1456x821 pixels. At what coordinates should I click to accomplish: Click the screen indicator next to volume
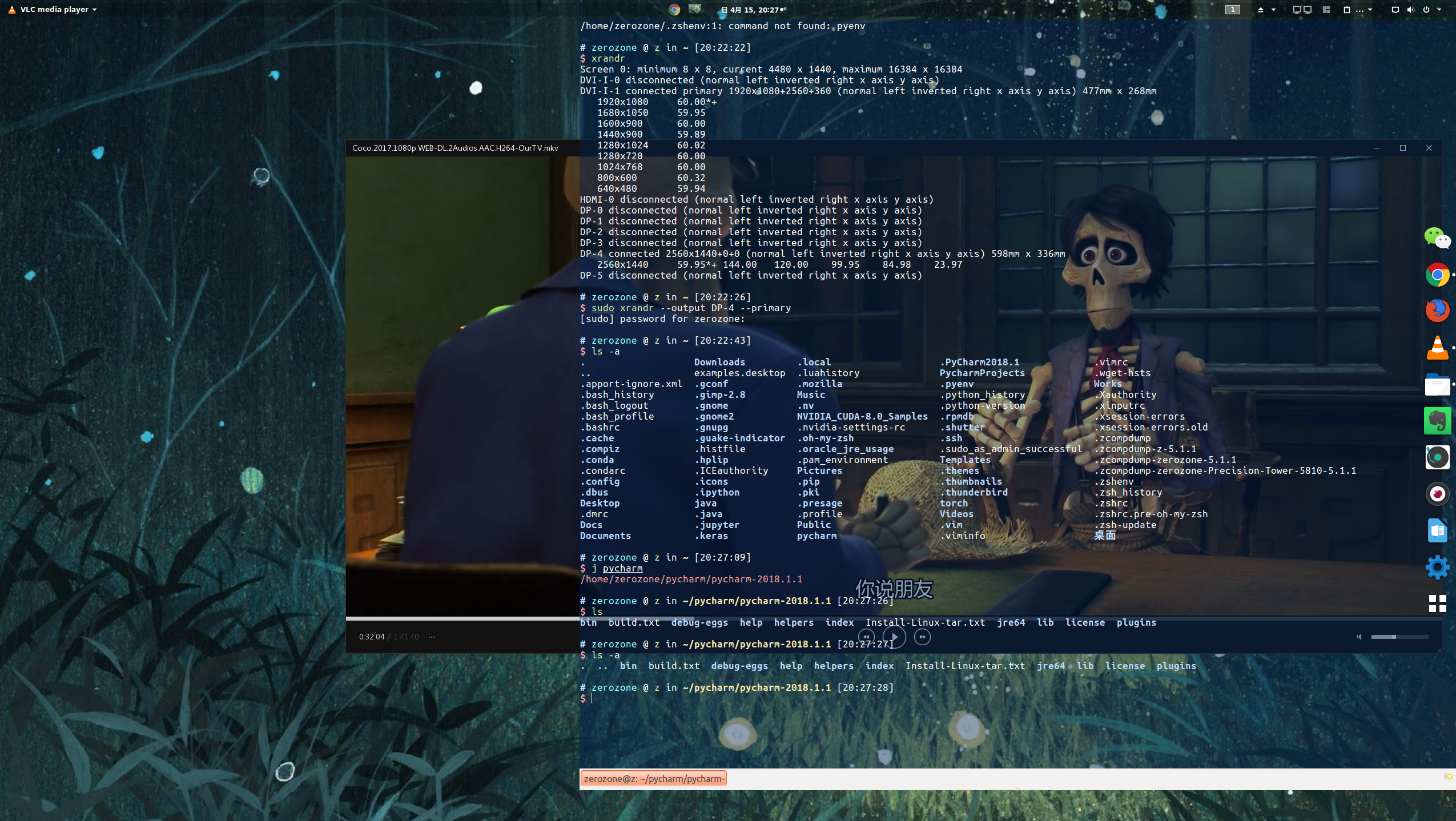(x=1395, y=9)
